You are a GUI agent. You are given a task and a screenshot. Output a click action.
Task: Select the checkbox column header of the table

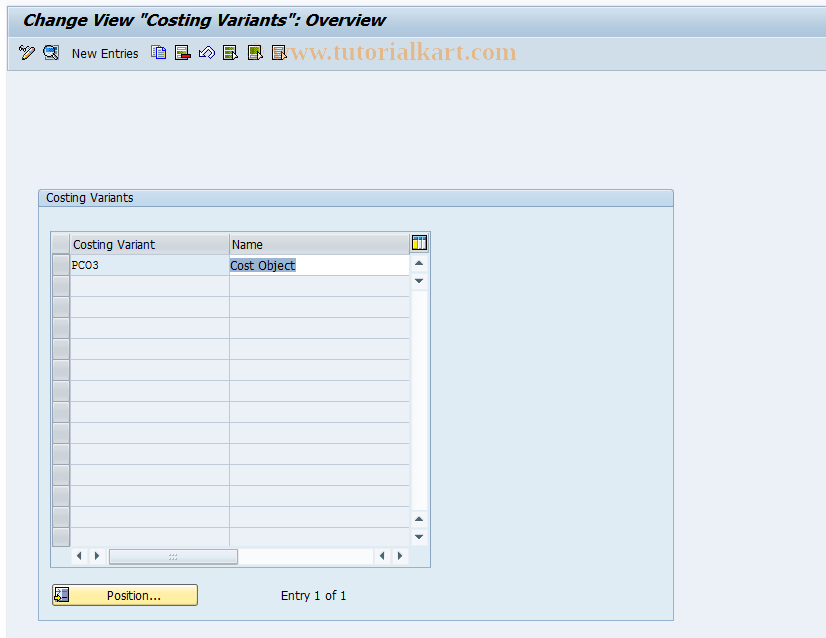[x=60, y=243]
